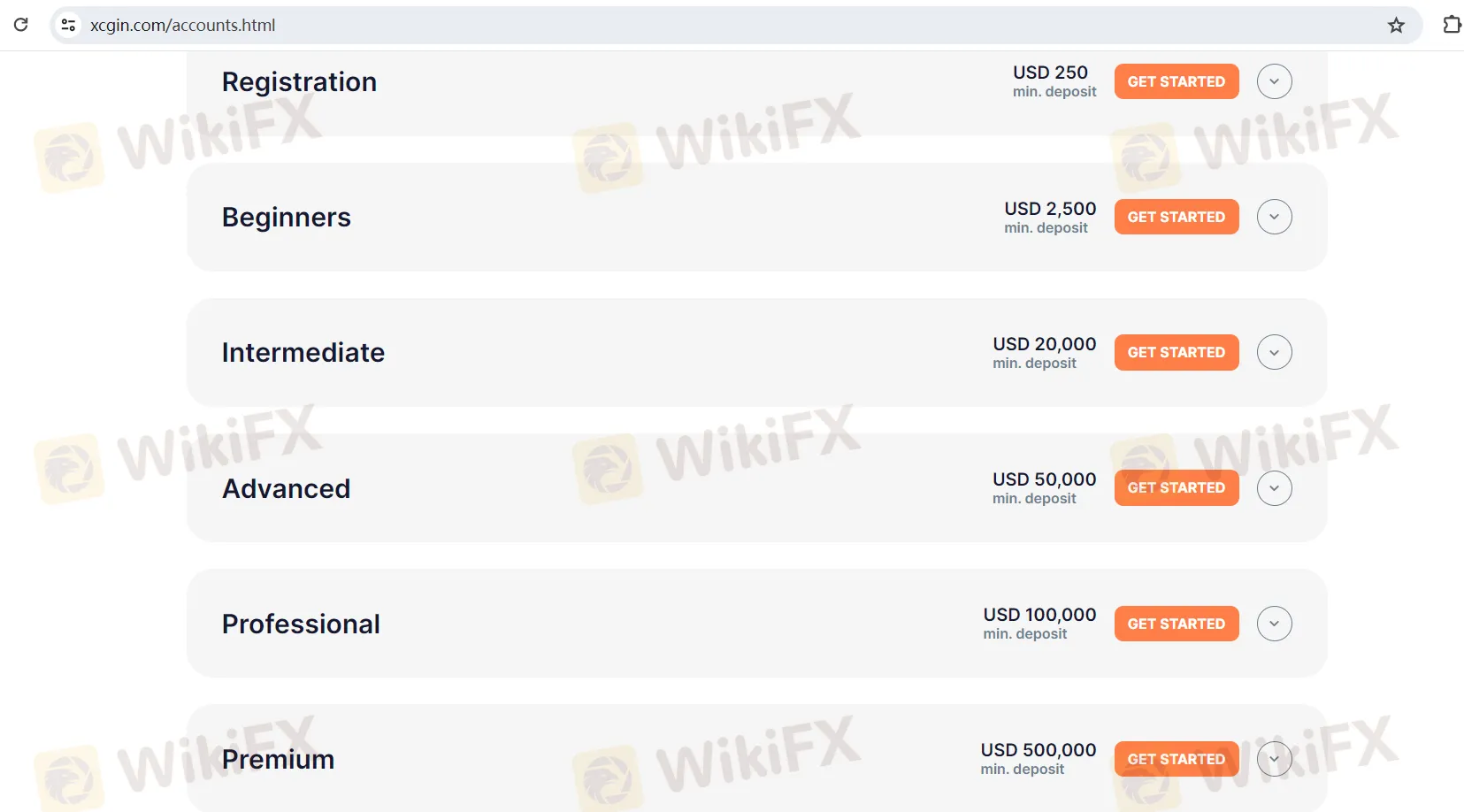Expand the Intermediate account details chevron

(1274, 352)
